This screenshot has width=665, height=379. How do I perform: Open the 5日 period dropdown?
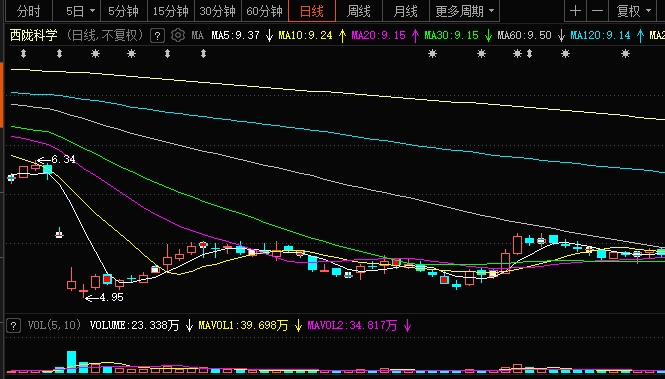(80, 11)
